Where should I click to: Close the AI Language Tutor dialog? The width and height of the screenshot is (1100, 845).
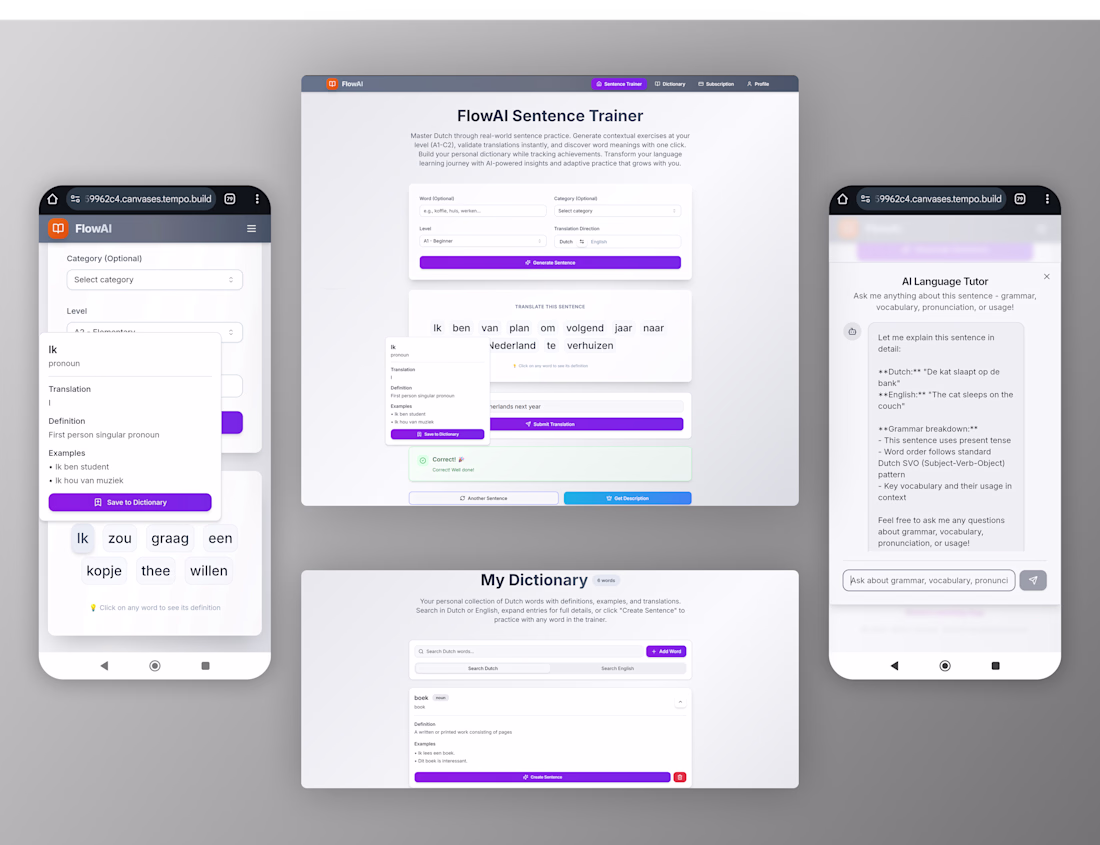pyautogui.click(x=1047, y=276)
